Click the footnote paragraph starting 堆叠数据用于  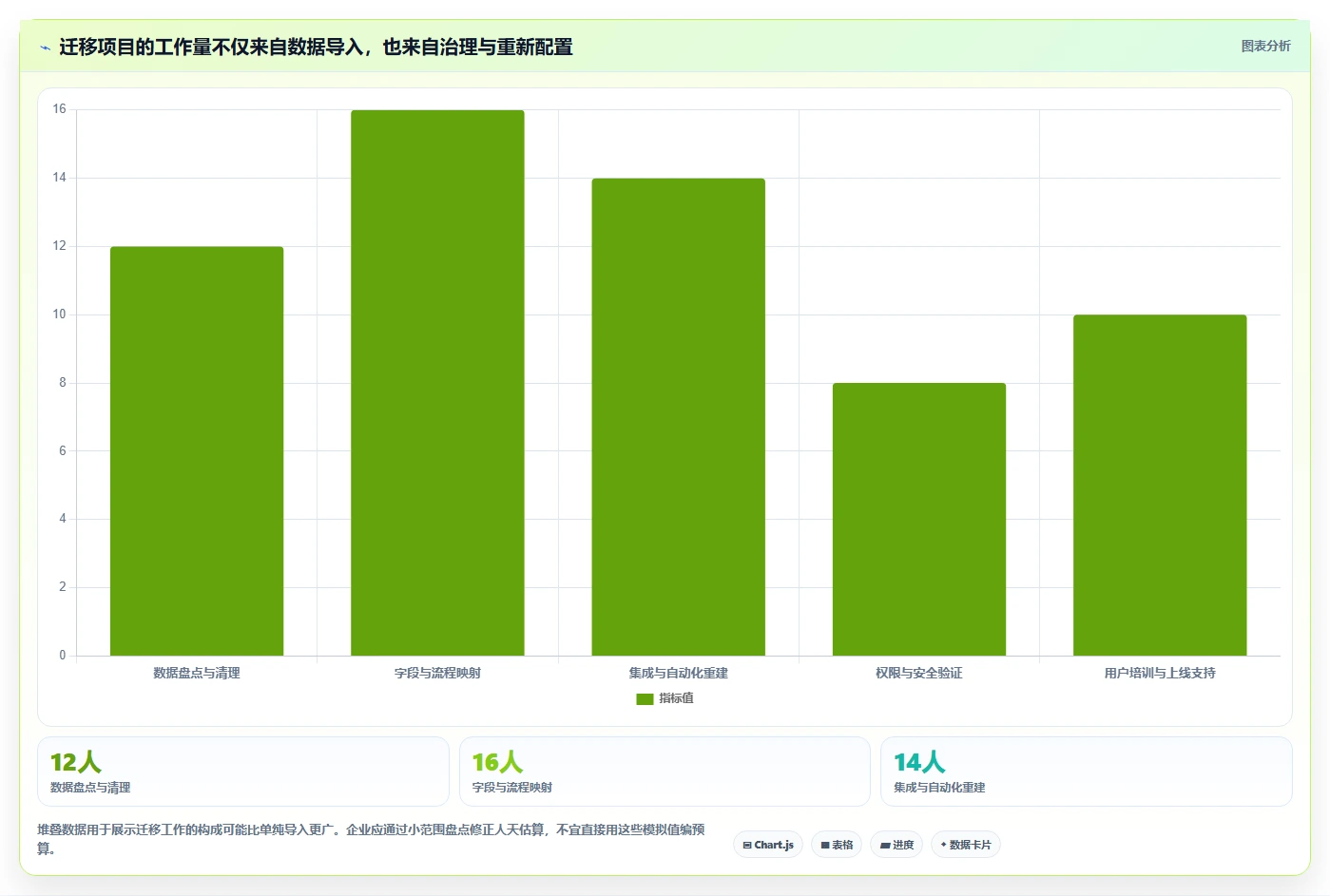tap(371, 839)
